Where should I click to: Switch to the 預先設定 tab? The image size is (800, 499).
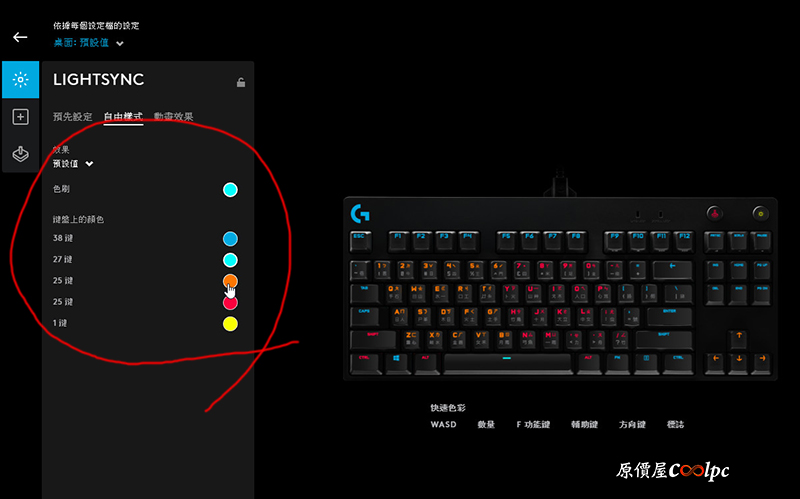72,117
